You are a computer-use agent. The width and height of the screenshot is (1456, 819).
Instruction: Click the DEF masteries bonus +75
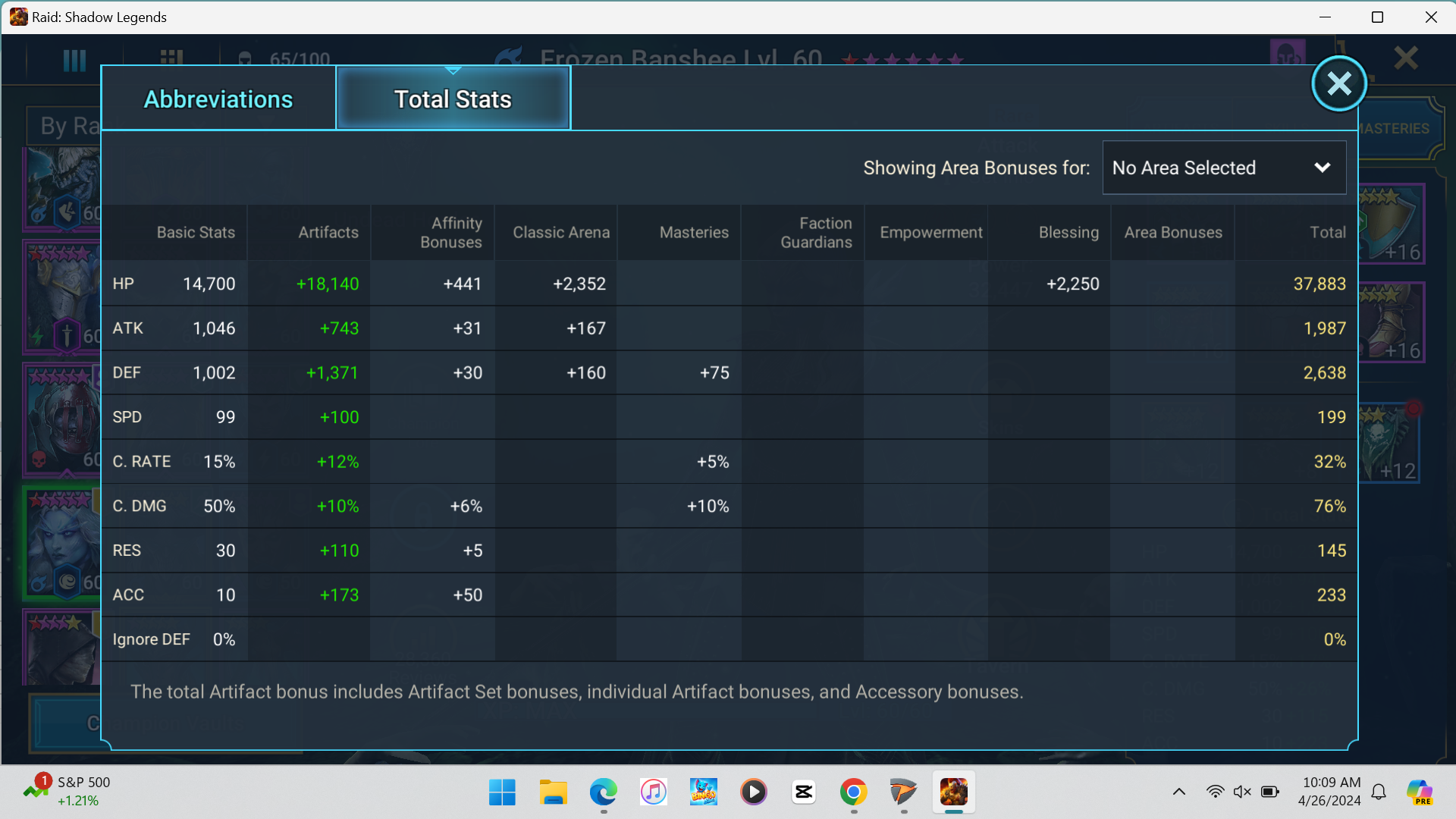tap(714, 372)
